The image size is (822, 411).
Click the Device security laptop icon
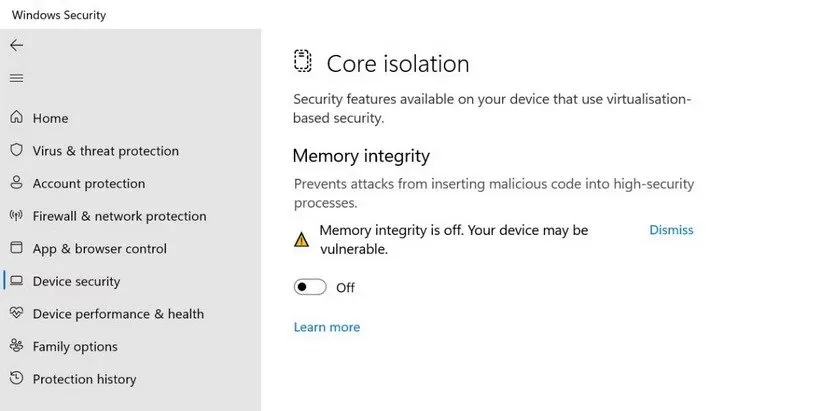16,281
